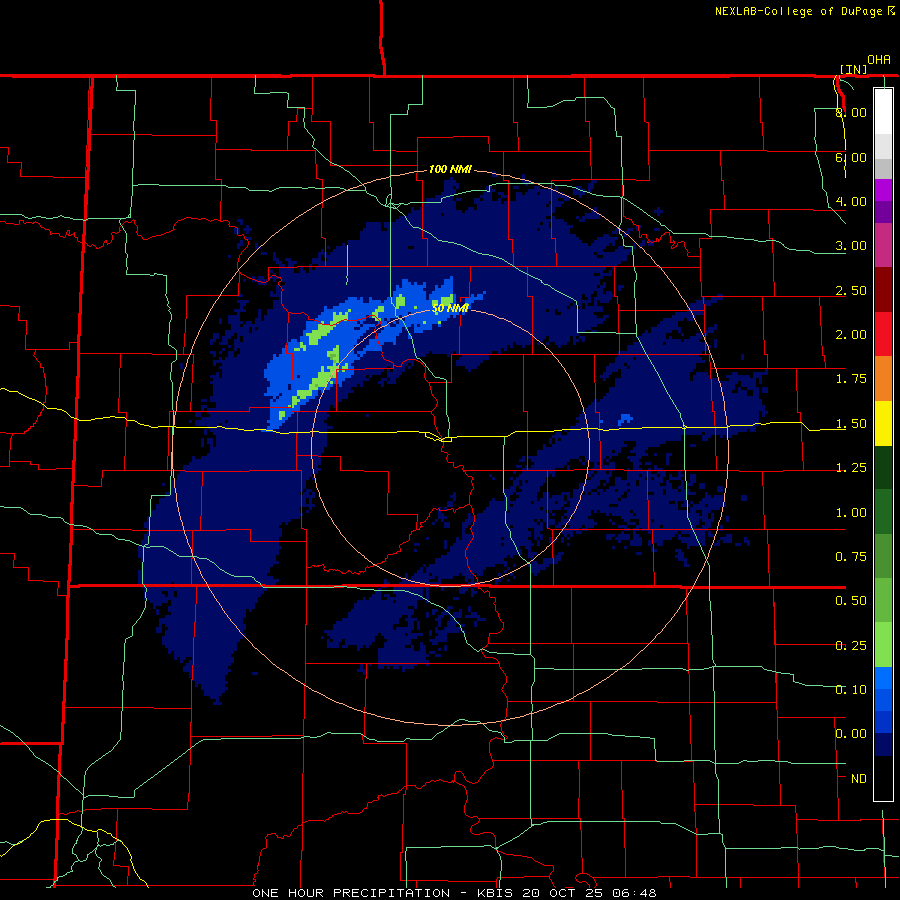
Task: Click the 0.25 legend value
Action: 851,646
